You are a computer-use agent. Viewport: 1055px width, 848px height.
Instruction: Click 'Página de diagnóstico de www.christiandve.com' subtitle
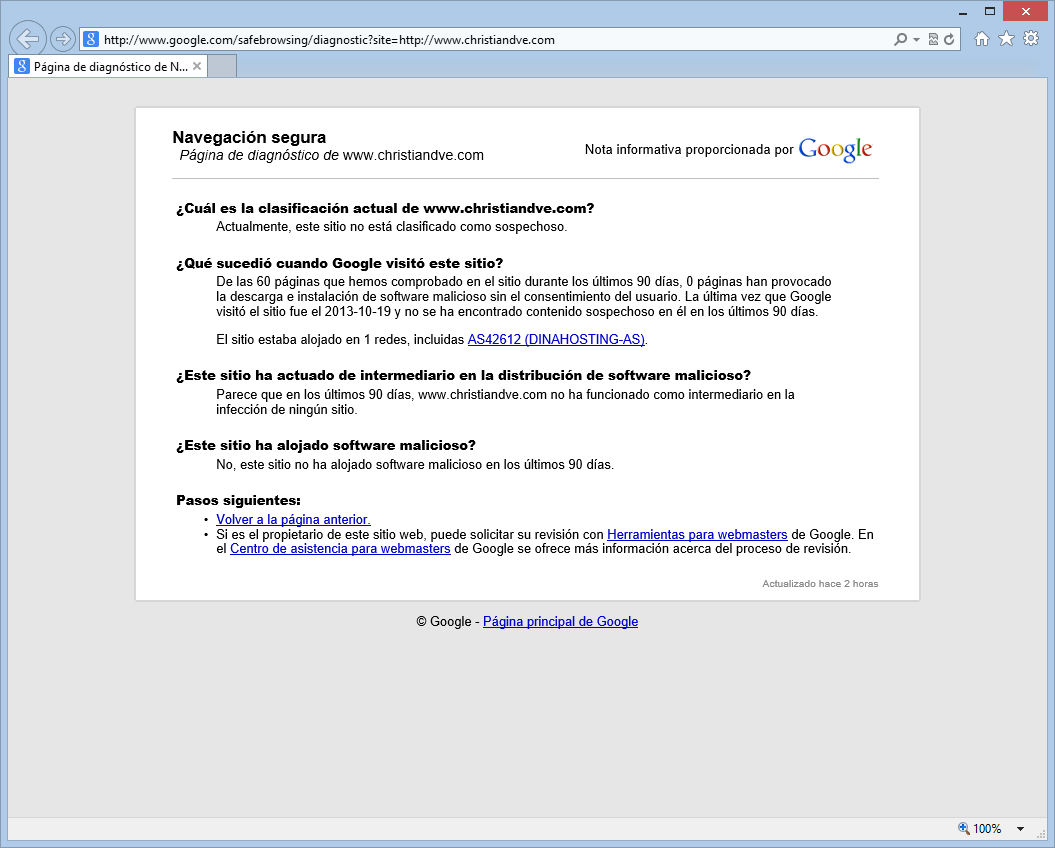click(x=332, y=155)
